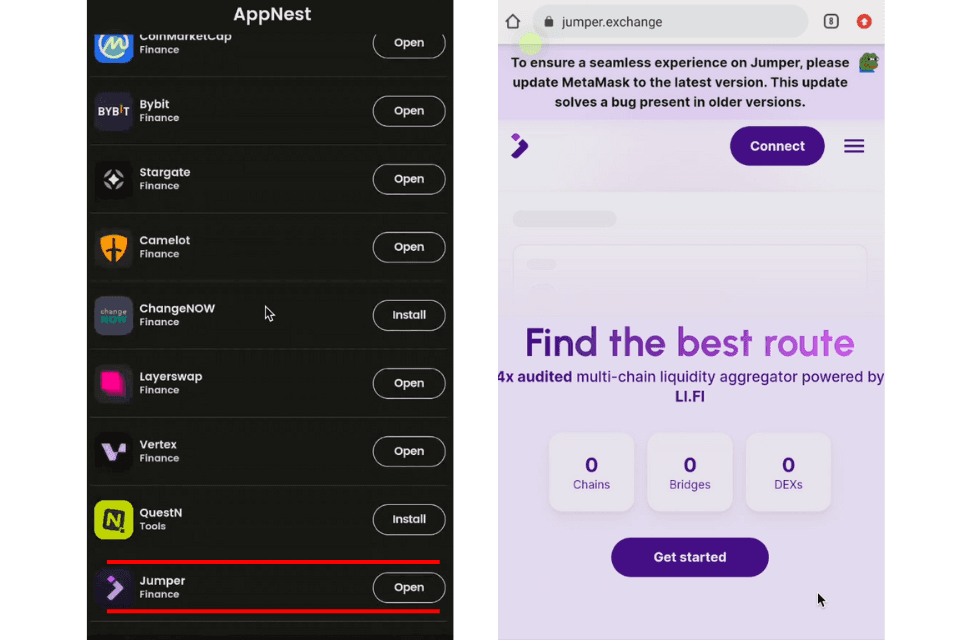Click the home icon in the browser toolbar
Screen dimensions: 960x640
click(x=511, y=21)
